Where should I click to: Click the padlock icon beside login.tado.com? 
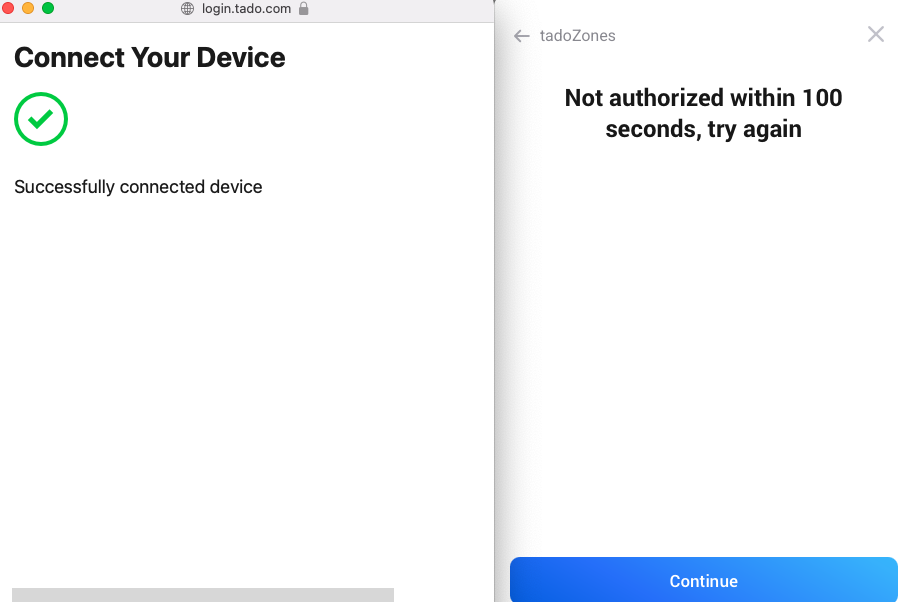click(304, 9)
